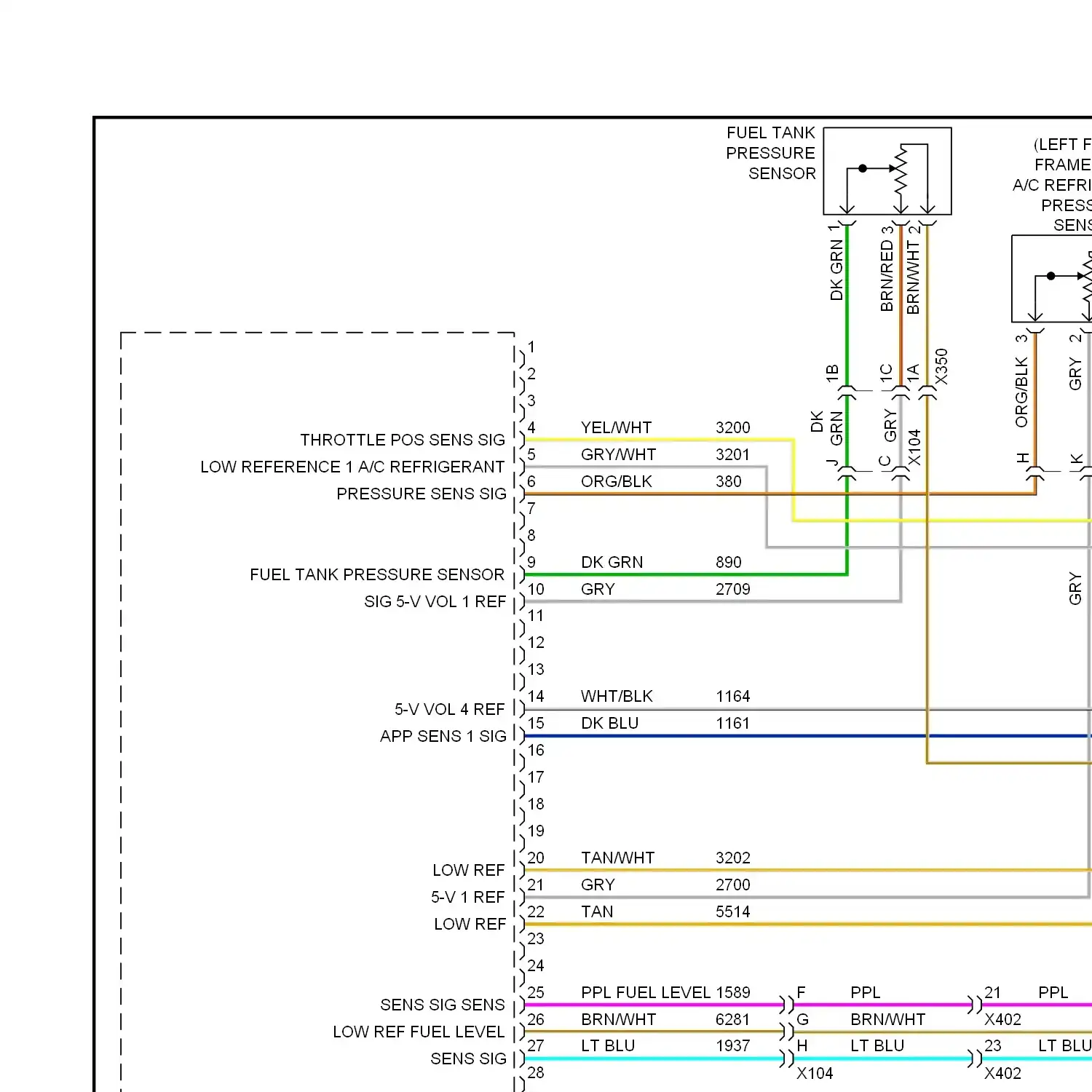Click the vertical BRN/RED 3 wire label
Image resolution: width=1092 pixels, height=1092 pixels.
pyautogui.click(x=887, y=268)
